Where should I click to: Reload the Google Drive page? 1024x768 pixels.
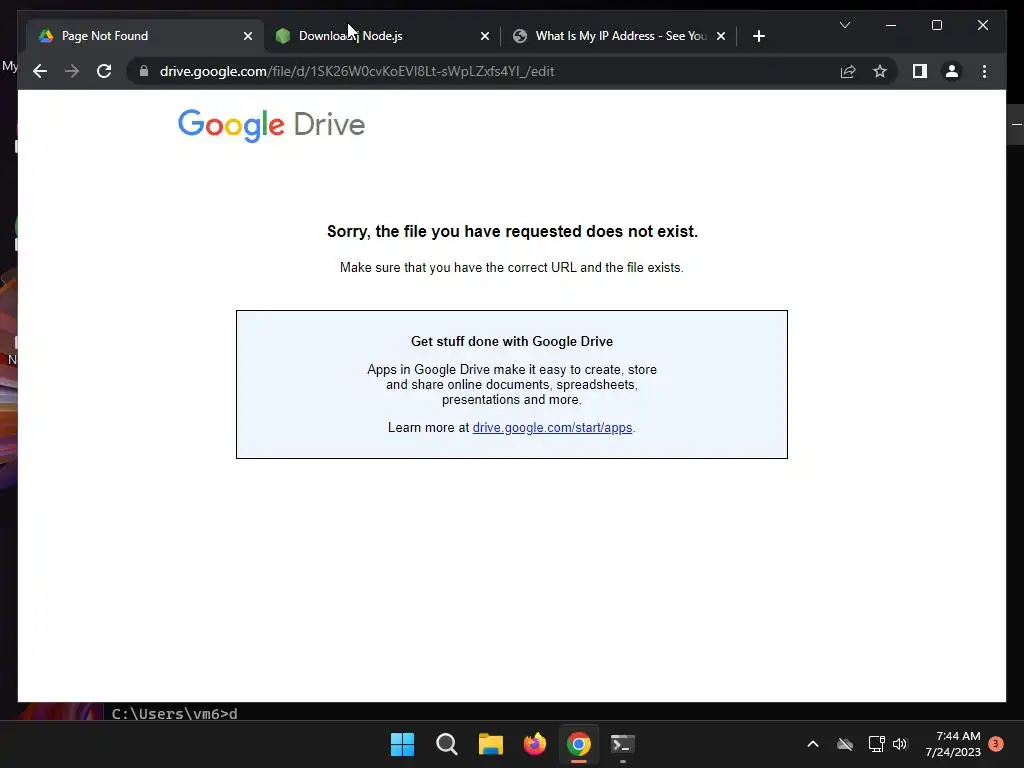(104, 71)
